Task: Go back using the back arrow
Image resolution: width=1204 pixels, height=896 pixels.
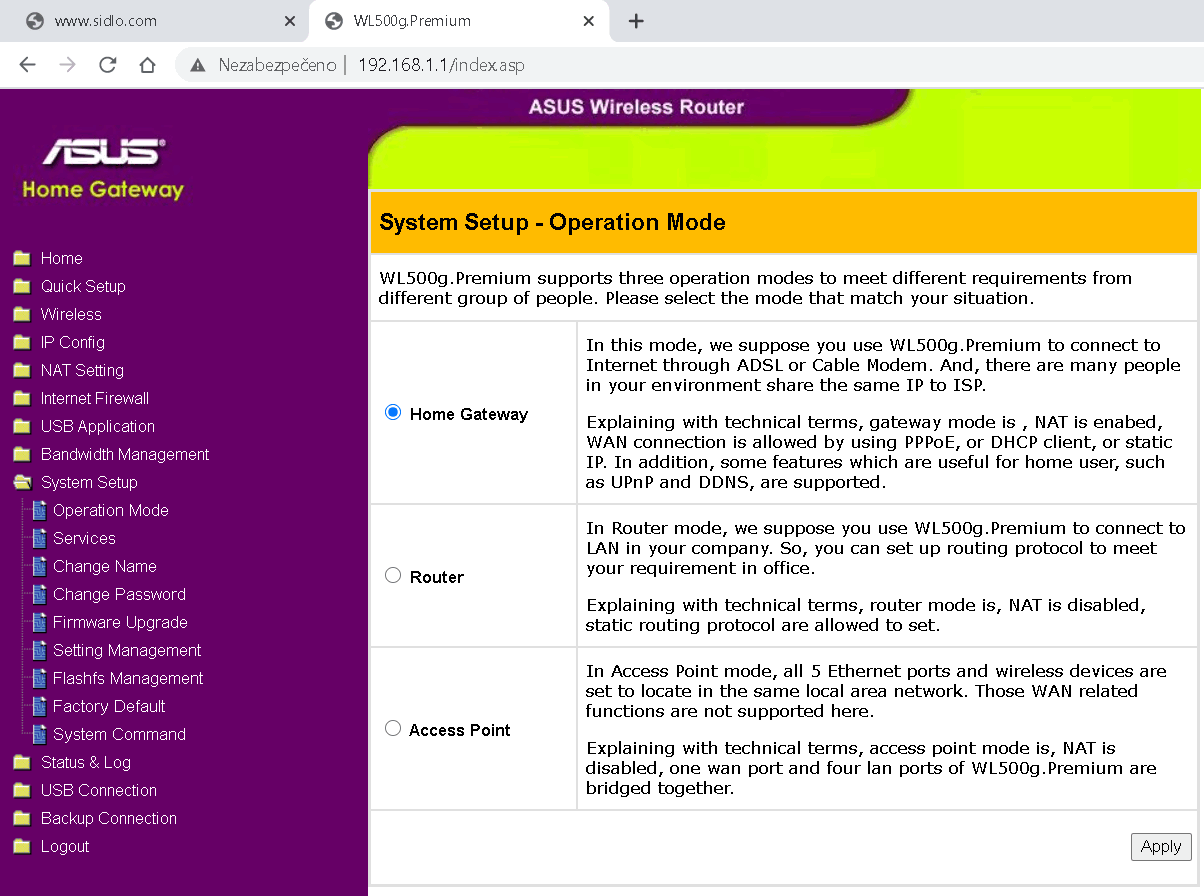Action: (27, 65)
